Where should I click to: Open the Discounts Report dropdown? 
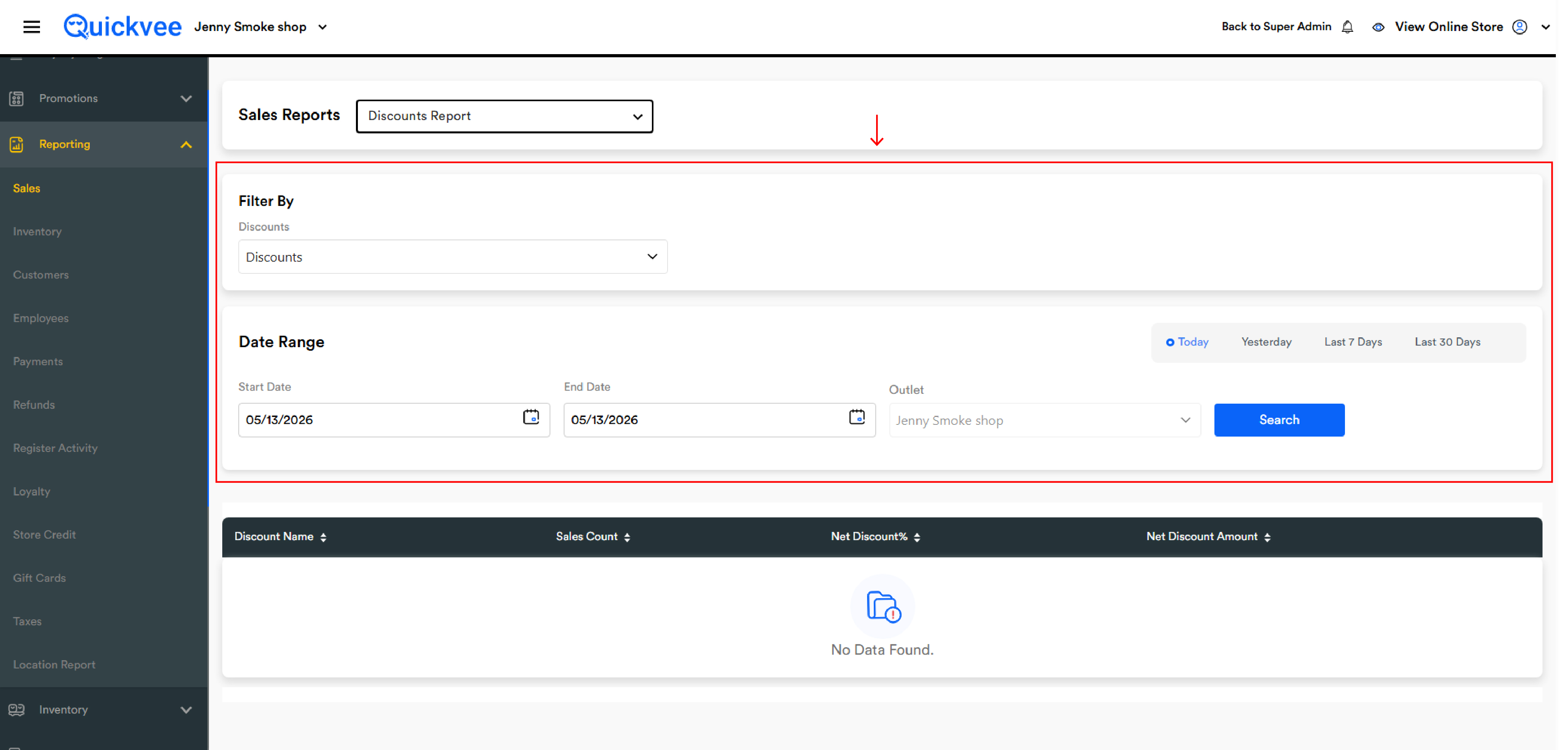coord(504,116)
